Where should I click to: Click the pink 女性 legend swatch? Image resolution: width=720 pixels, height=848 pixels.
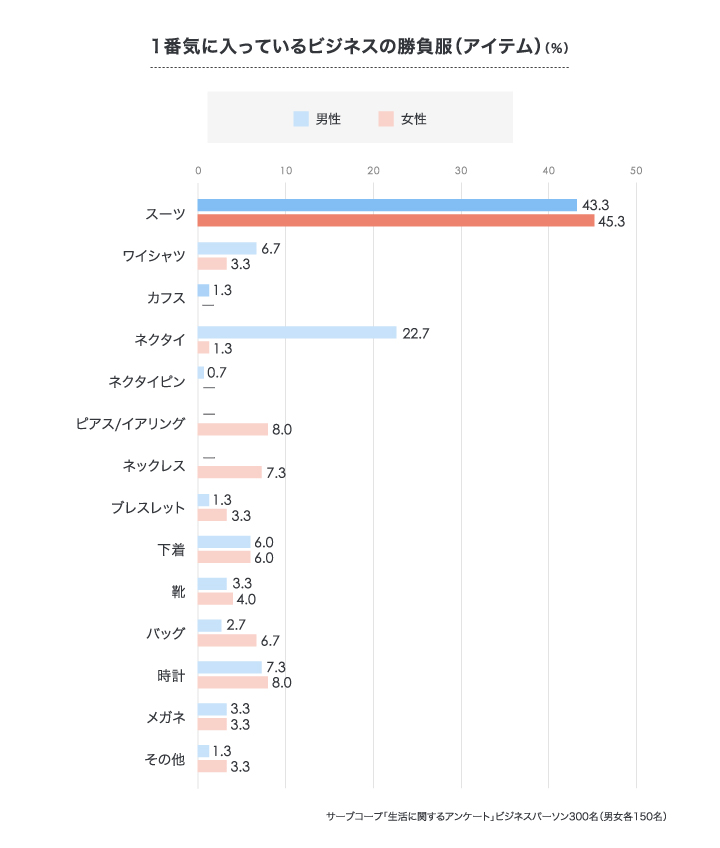tap(386, 118)
